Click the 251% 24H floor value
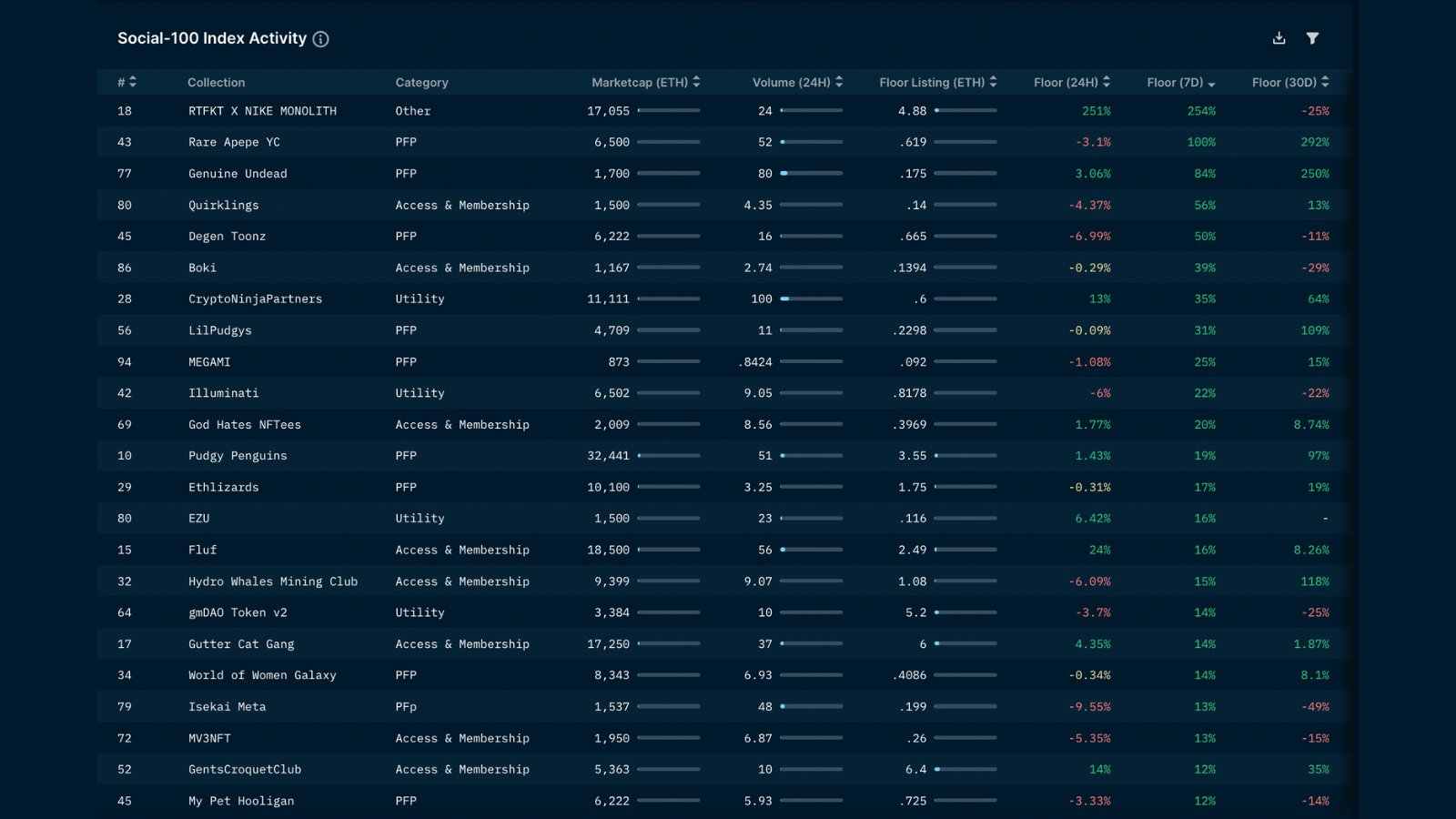Viewport: 1456px width, 819px height. click(1096, 111)
